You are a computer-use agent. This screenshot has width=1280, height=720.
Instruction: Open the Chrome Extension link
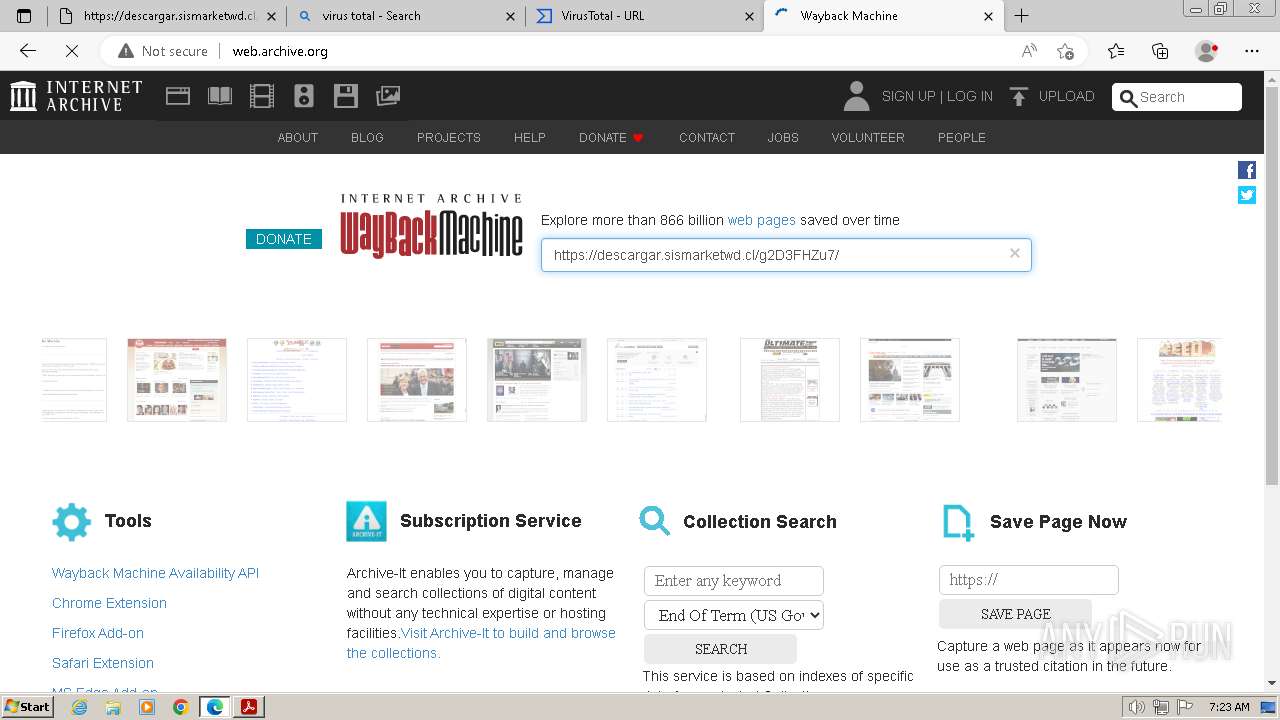tap(109, 603)
